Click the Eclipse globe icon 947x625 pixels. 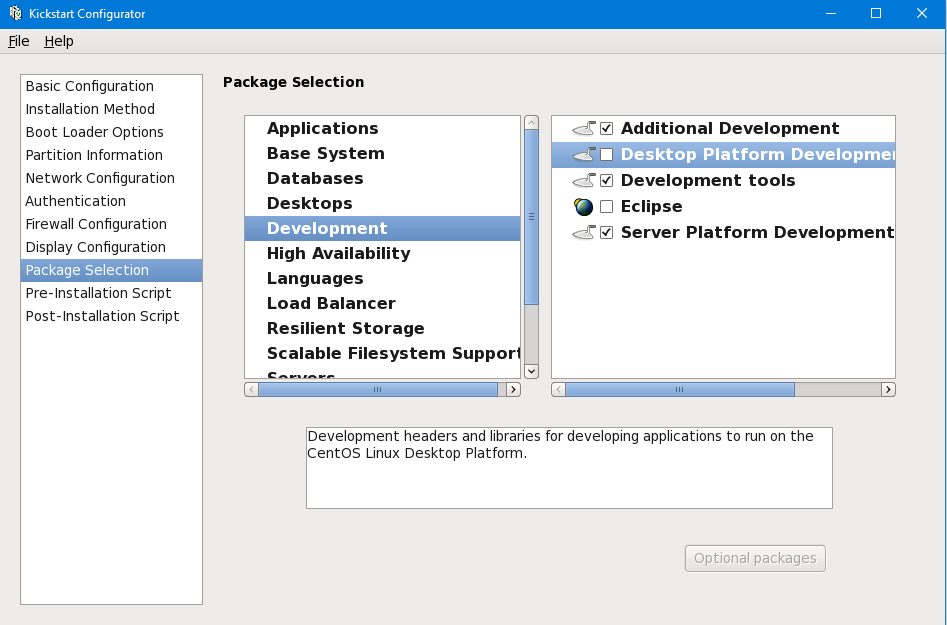(584, 206)
